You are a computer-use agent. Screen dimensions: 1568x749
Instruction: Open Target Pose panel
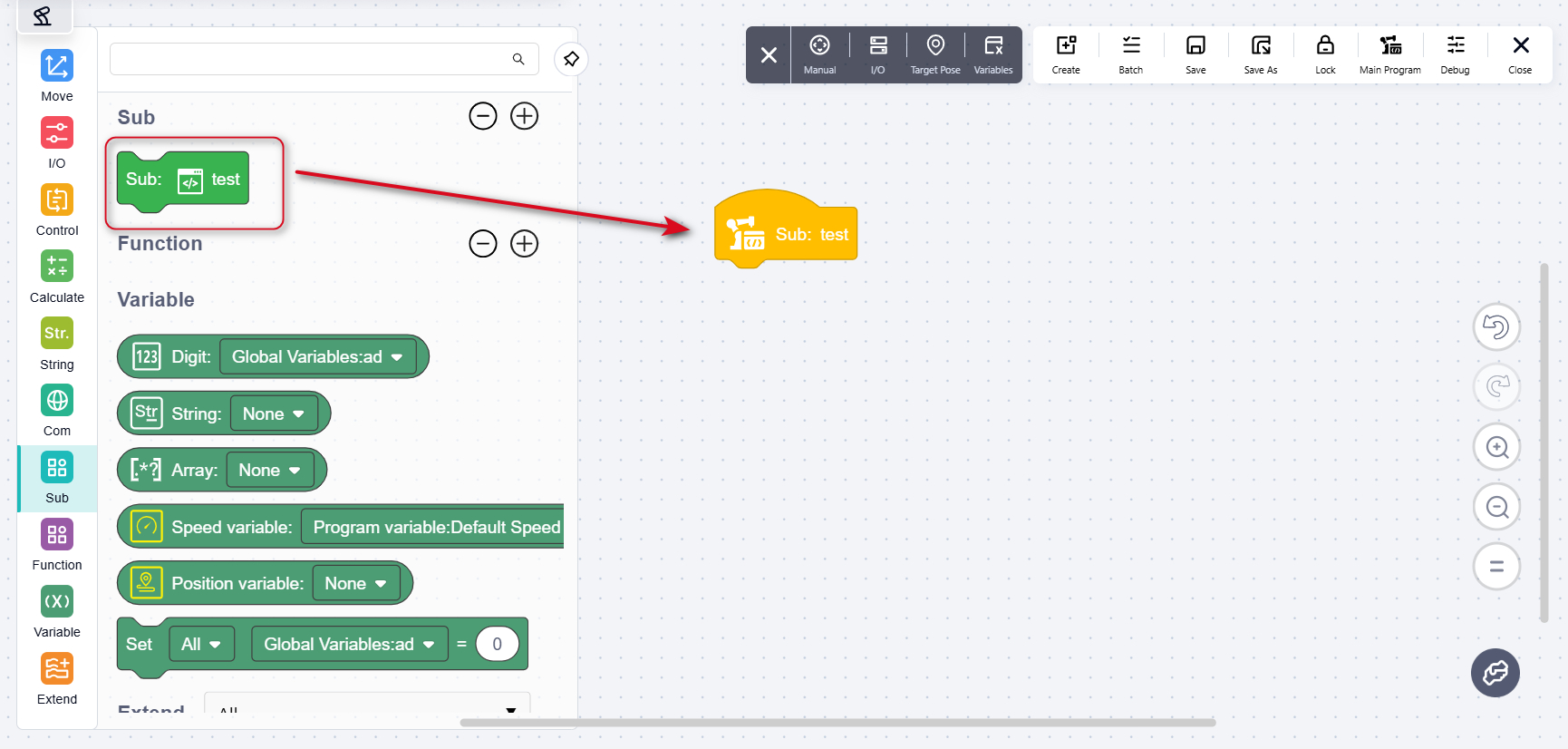pyautogui.click(x=935, y=55)
